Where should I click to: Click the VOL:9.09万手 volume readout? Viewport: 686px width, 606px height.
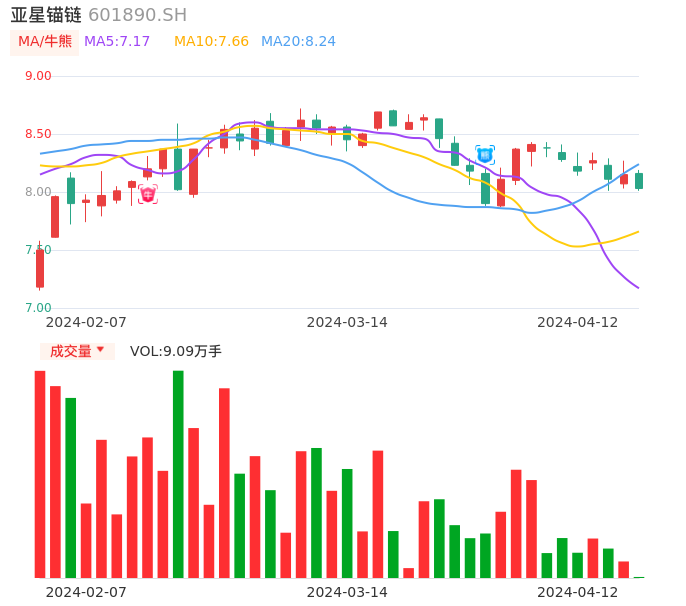(x=176, y=351)
